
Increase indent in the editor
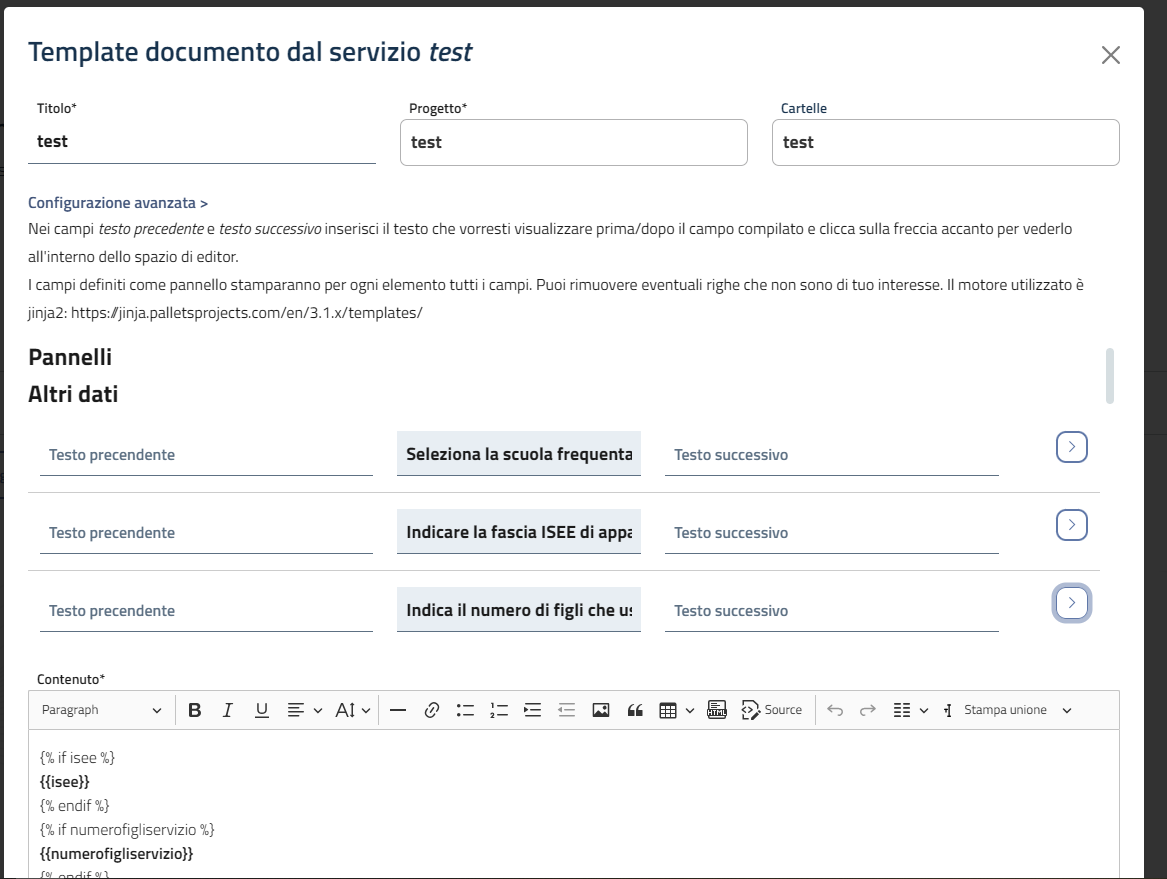tap(533, 710)
